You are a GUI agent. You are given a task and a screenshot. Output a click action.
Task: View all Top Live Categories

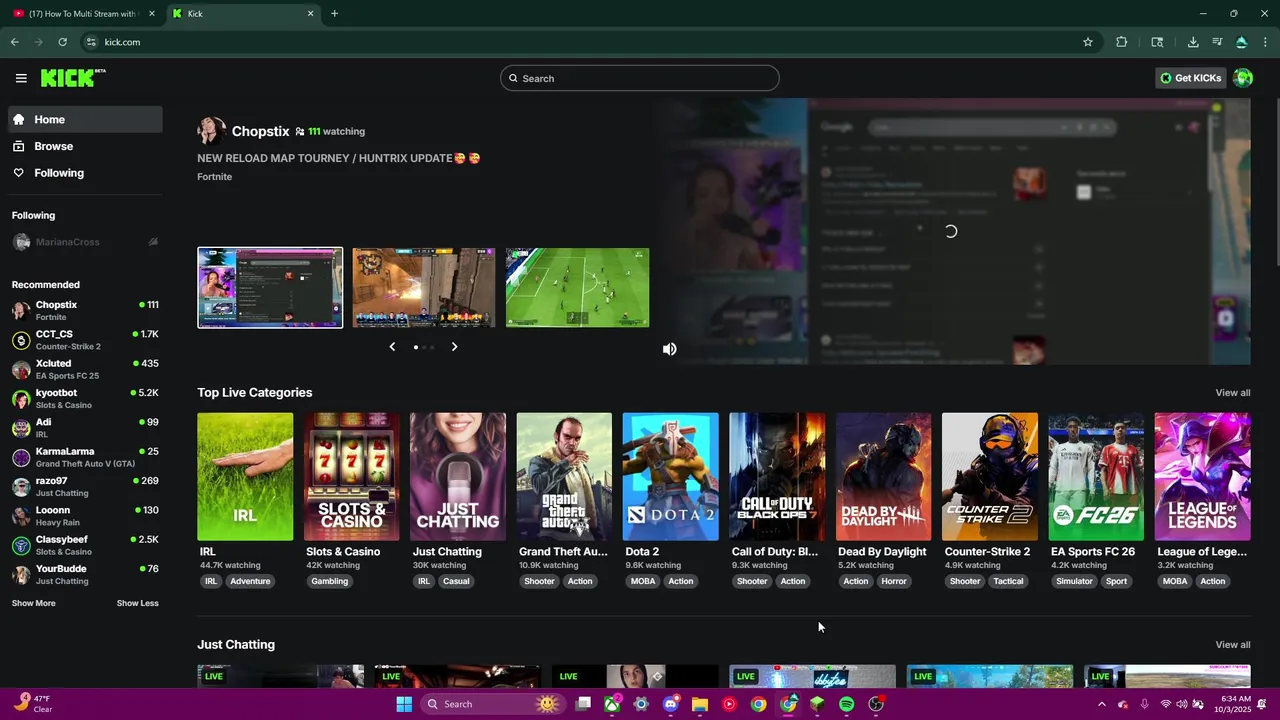tap(1232, 393)
